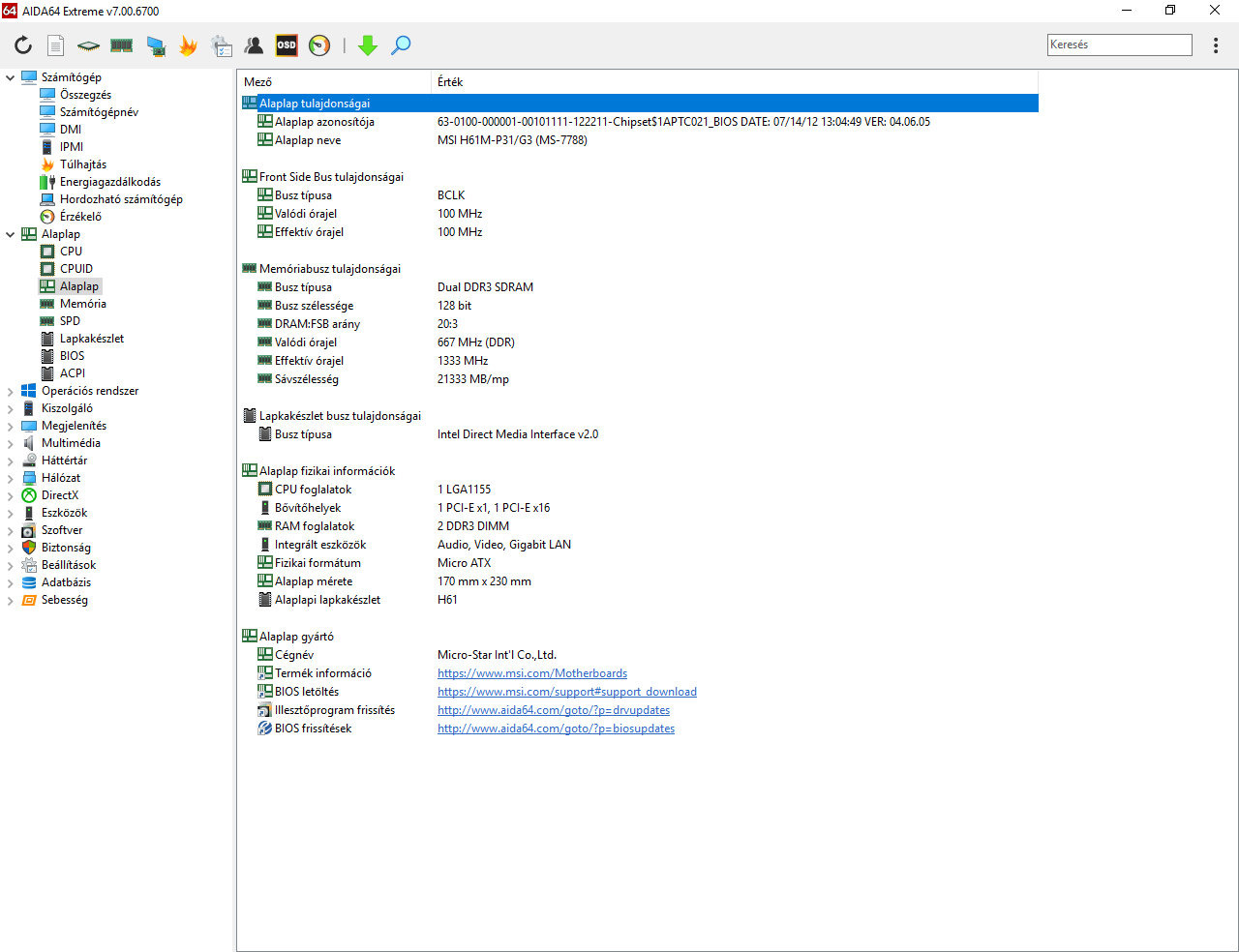Select CPUID in the tree
Image resolution: width=1239 pixels, height=952 pixels.
(x=76, y=269)
